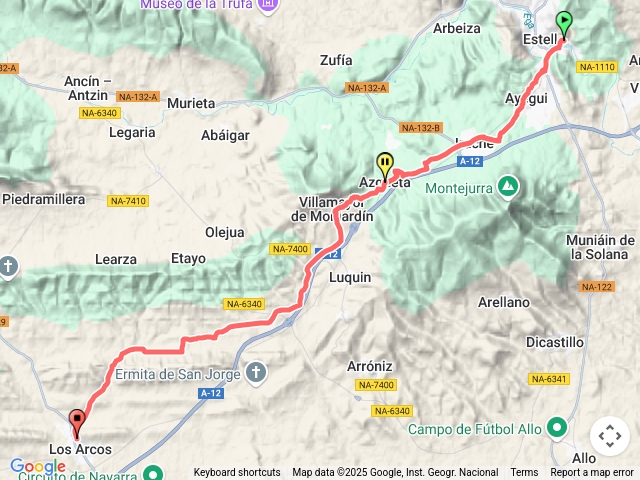
Task: Click the church icon at left edge
Action: pyautogui.click(x=7, y=267)
